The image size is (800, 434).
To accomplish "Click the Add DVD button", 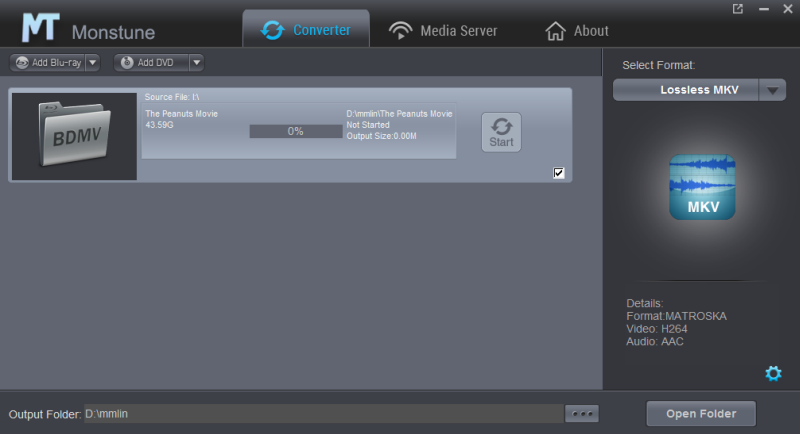I will coord(152,62).
